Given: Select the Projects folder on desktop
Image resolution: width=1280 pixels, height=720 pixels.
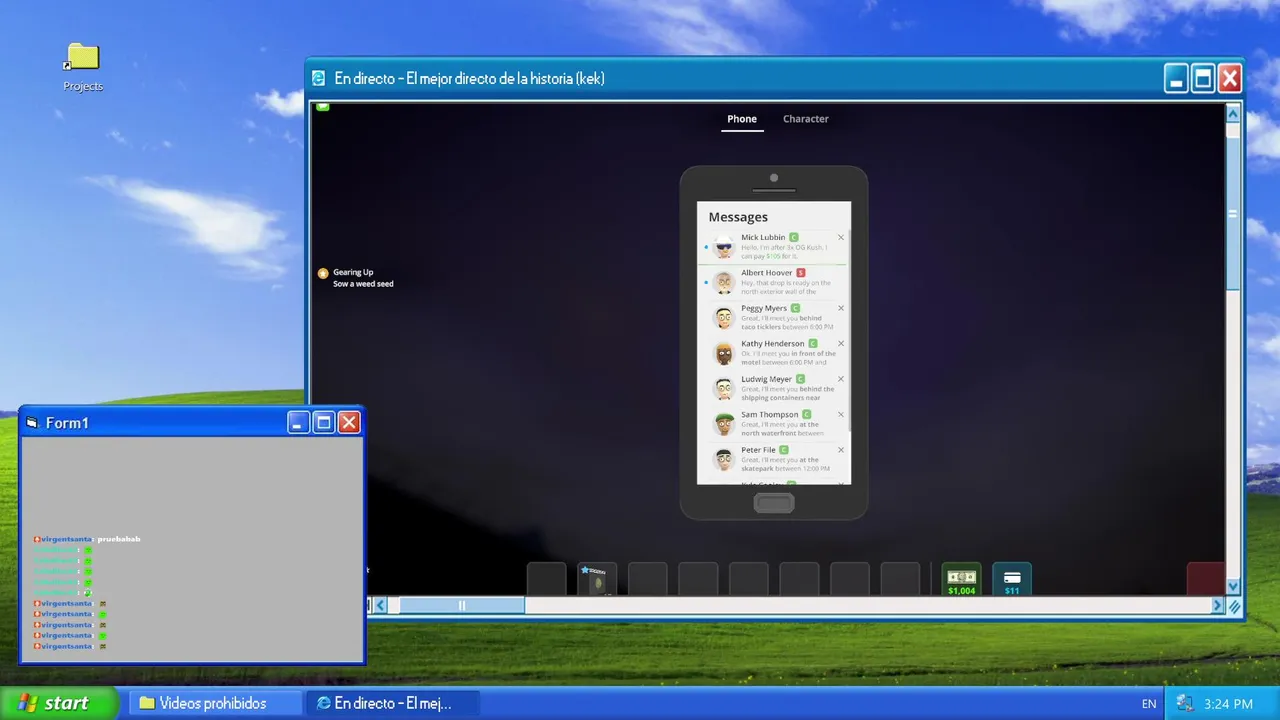Looking at the screenshot, I should click(x=83, y=67).
